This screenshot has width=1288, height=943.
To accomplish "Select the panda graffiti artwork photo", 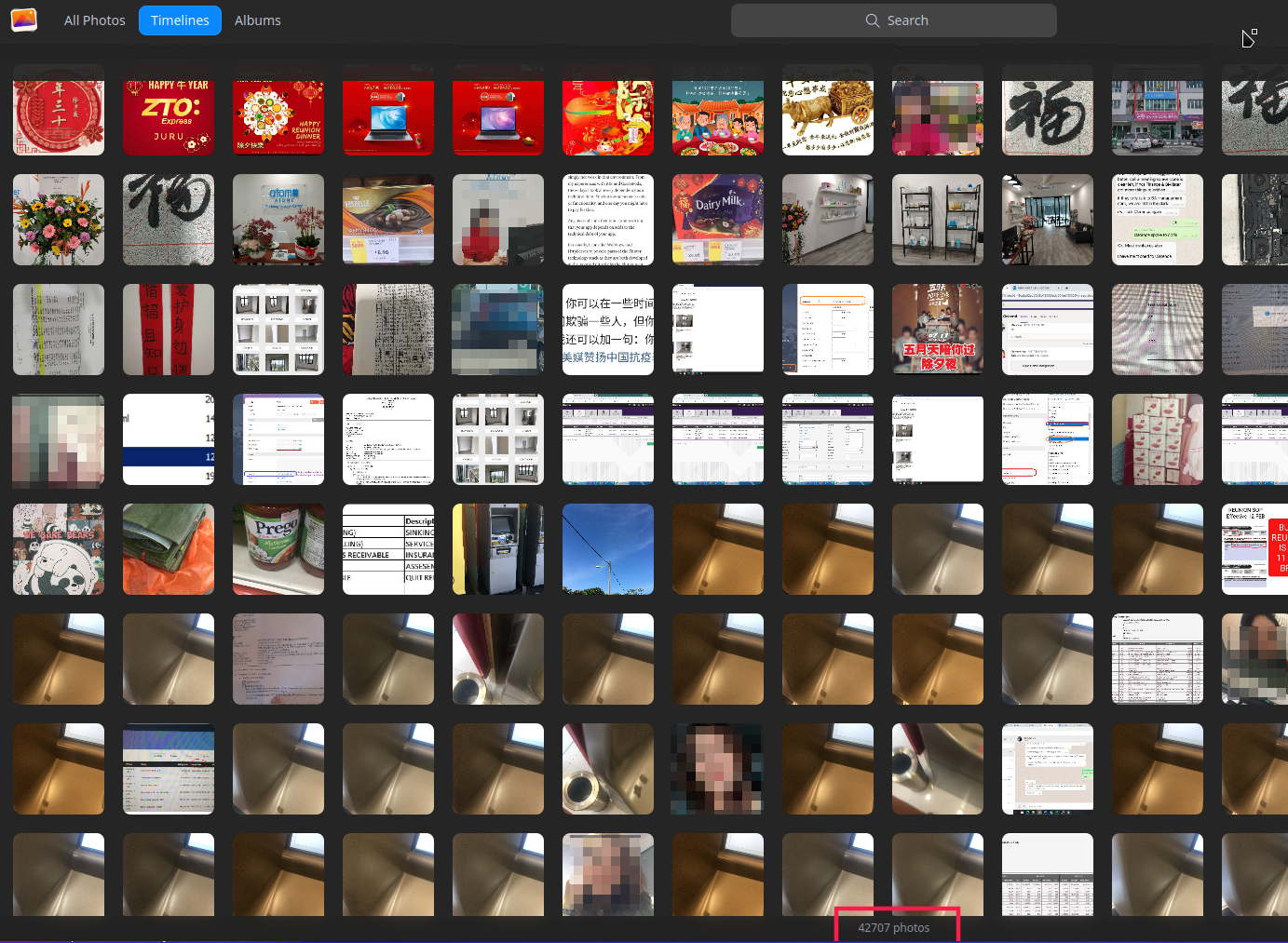I will (59, 549).
